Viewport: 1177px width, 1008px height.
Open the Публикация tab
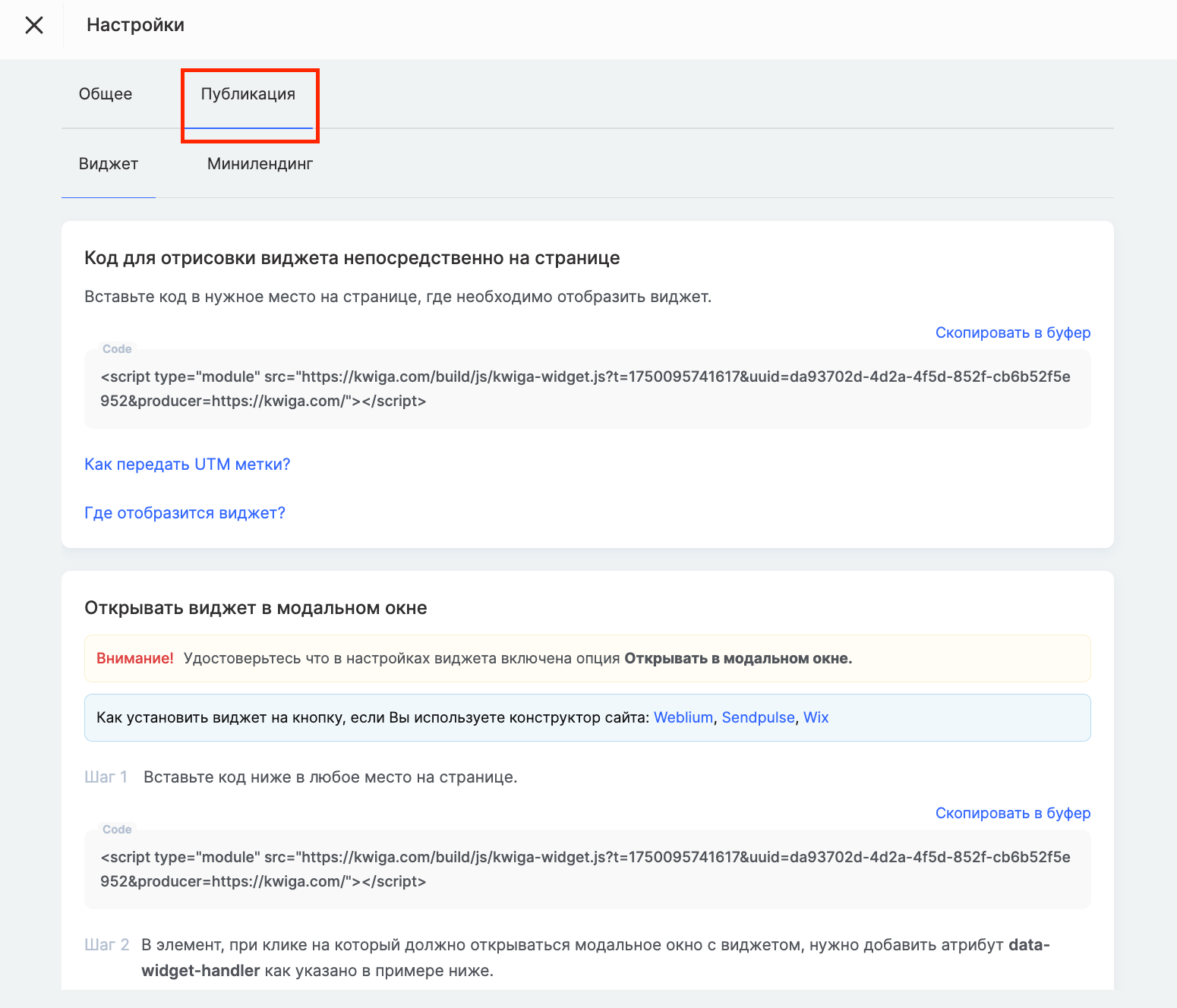[x=248, y=94]
